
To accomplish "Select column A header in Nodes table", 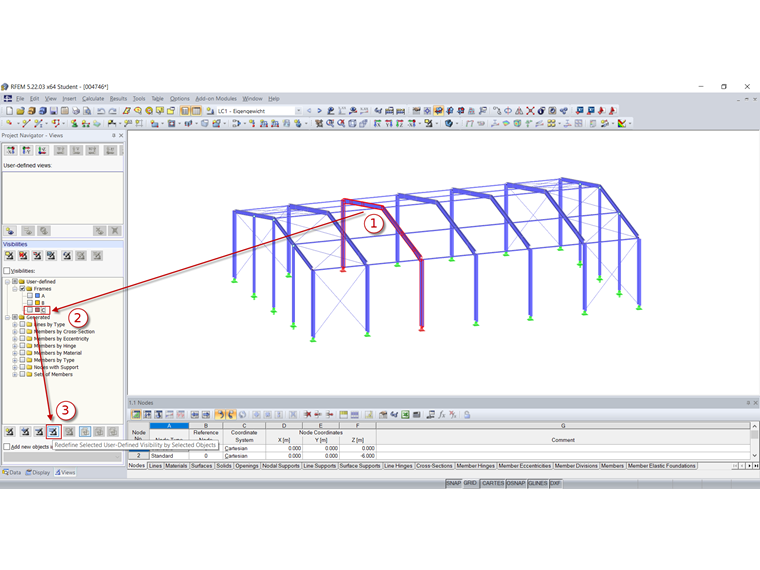I will (x=169, y=426).
